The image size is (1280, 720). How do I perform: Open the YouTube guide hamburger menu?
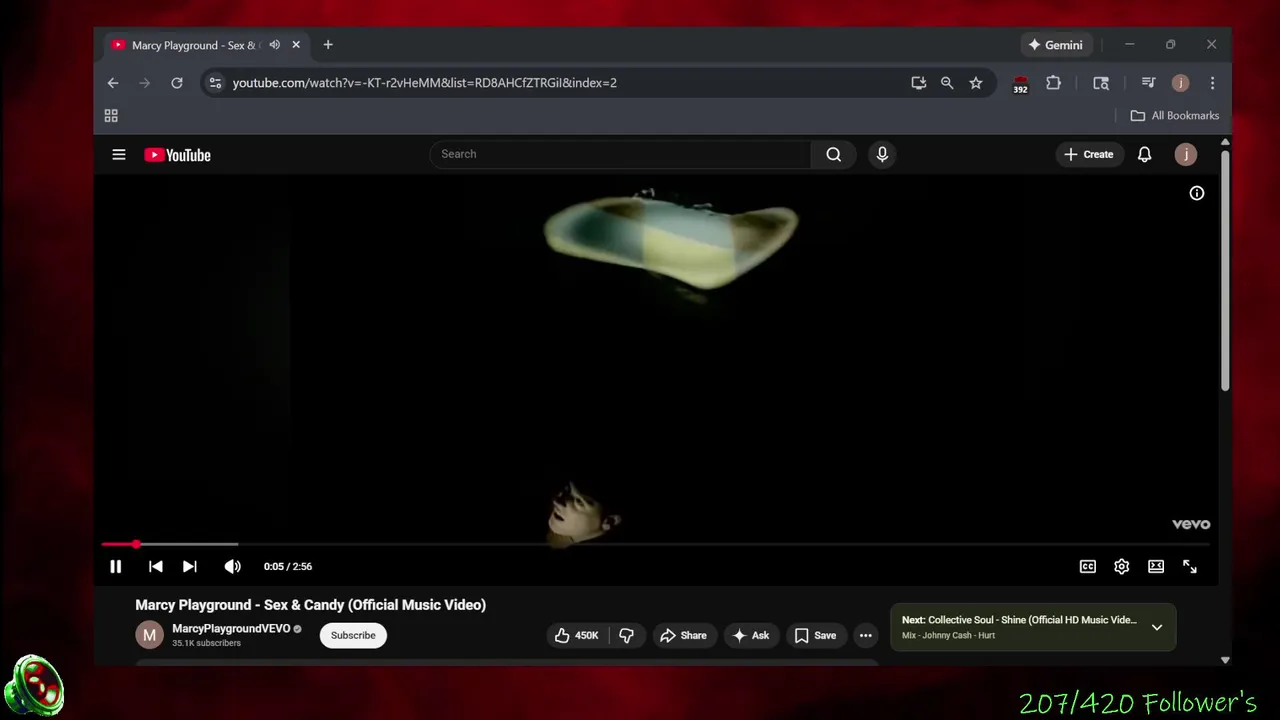pyautogui.click(x=119, y=154)
